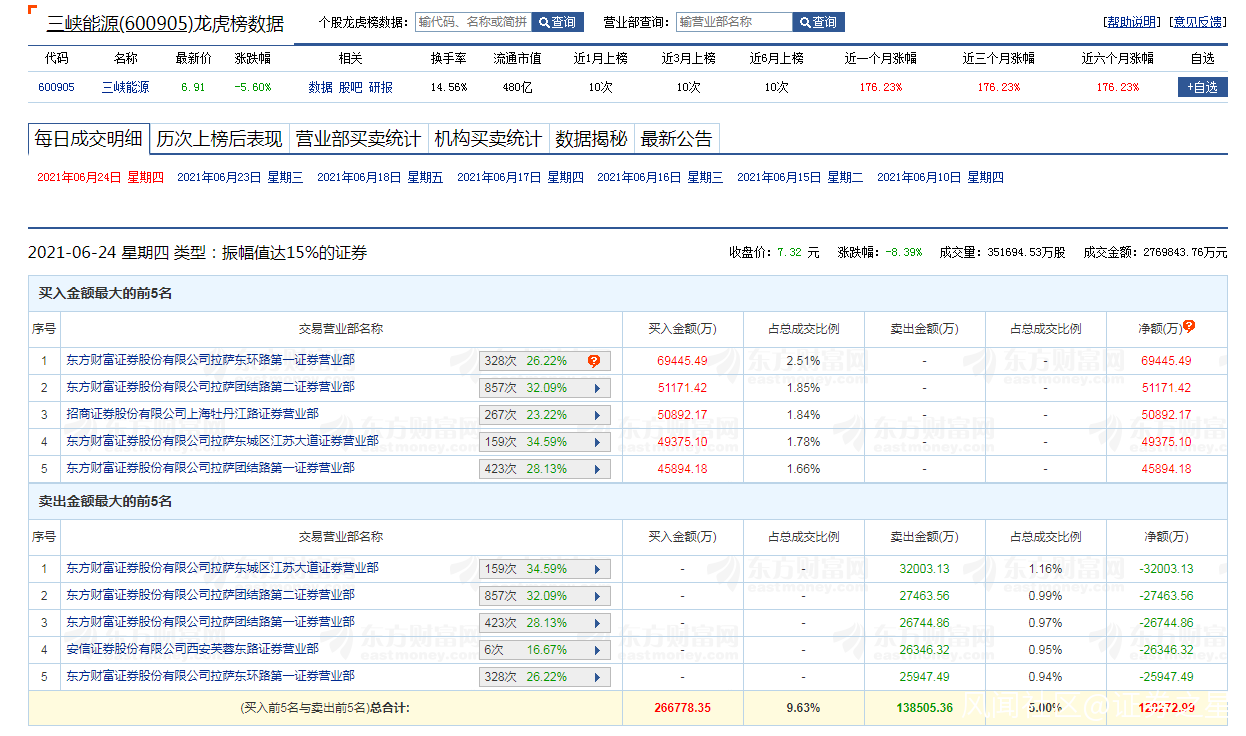Screen dimensions: 1246x736
Task: Select the date 2021年06月23日 星期三
Action: 240,178
